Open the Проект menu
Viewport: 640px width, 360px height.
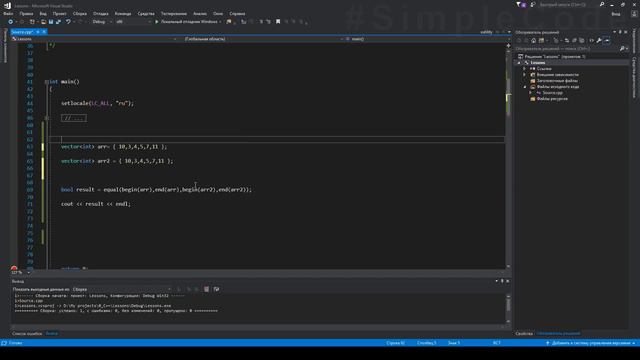tap(60, 13)
